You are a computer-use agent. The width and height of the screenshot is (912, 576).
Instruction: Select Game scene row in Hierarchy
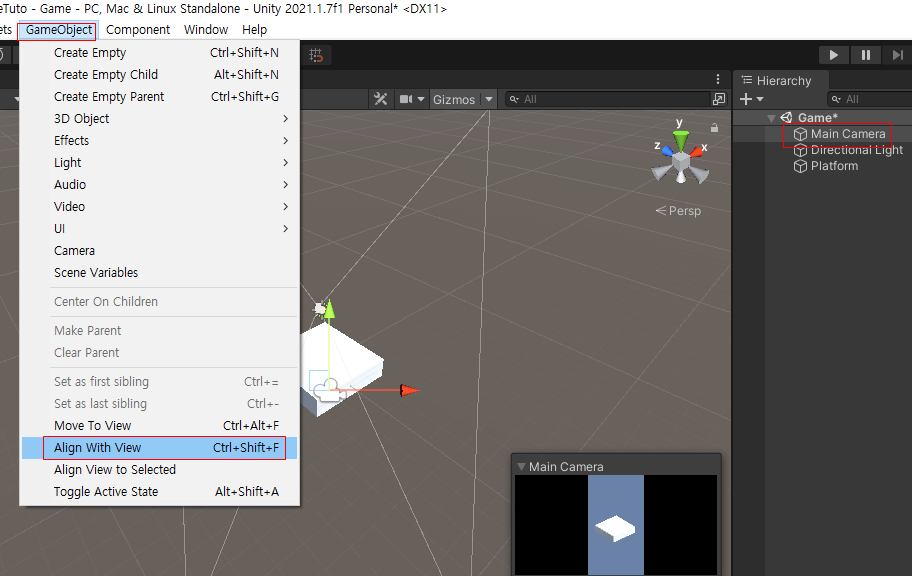point(822,118)
